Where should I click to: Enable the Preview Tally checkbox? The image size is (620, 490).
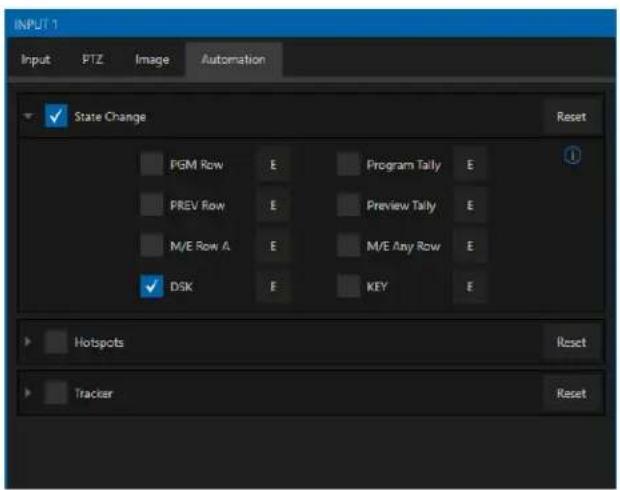[x=348, y=205]
